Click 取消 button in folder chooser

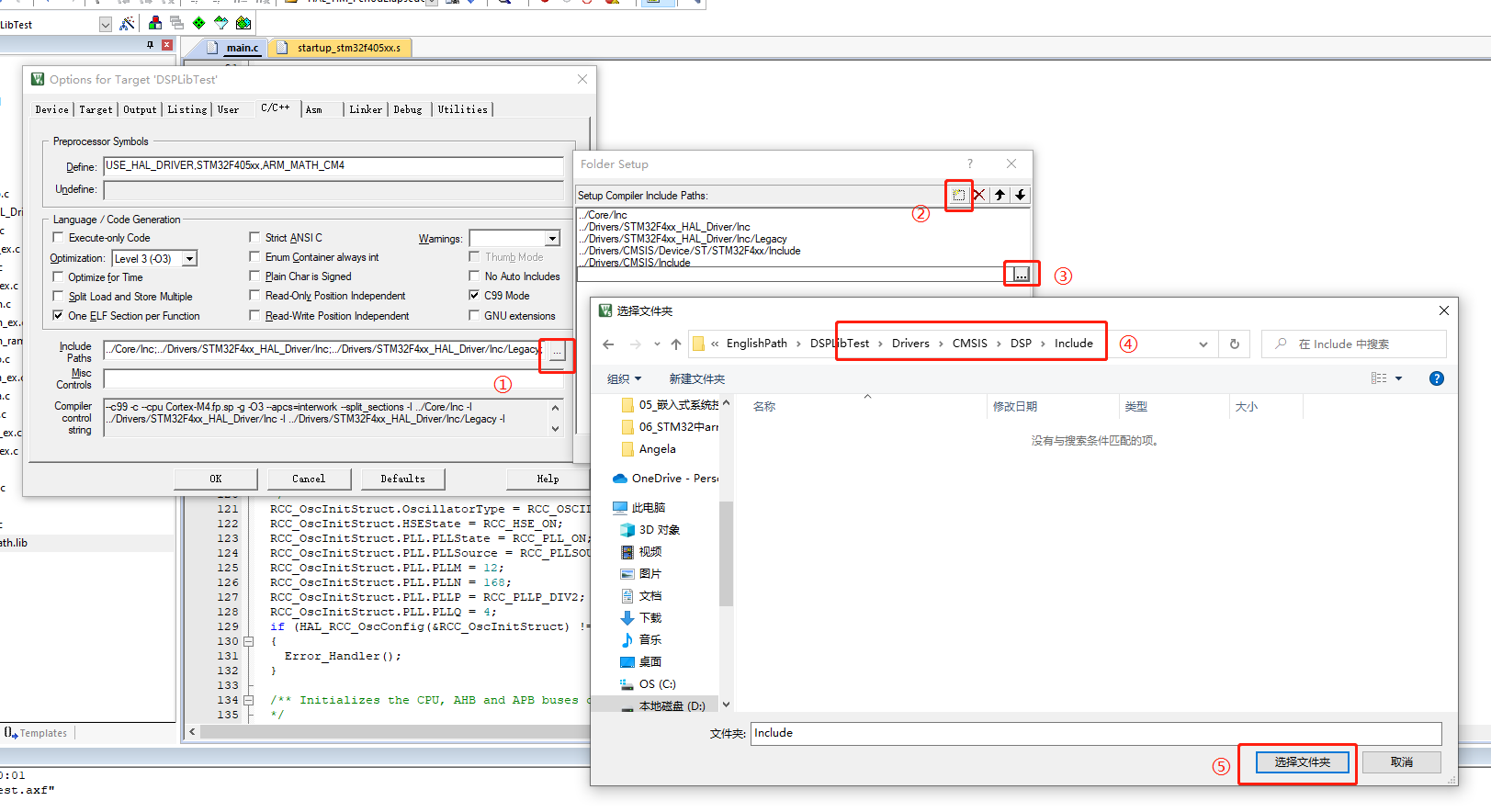(x=1402, y=762)
